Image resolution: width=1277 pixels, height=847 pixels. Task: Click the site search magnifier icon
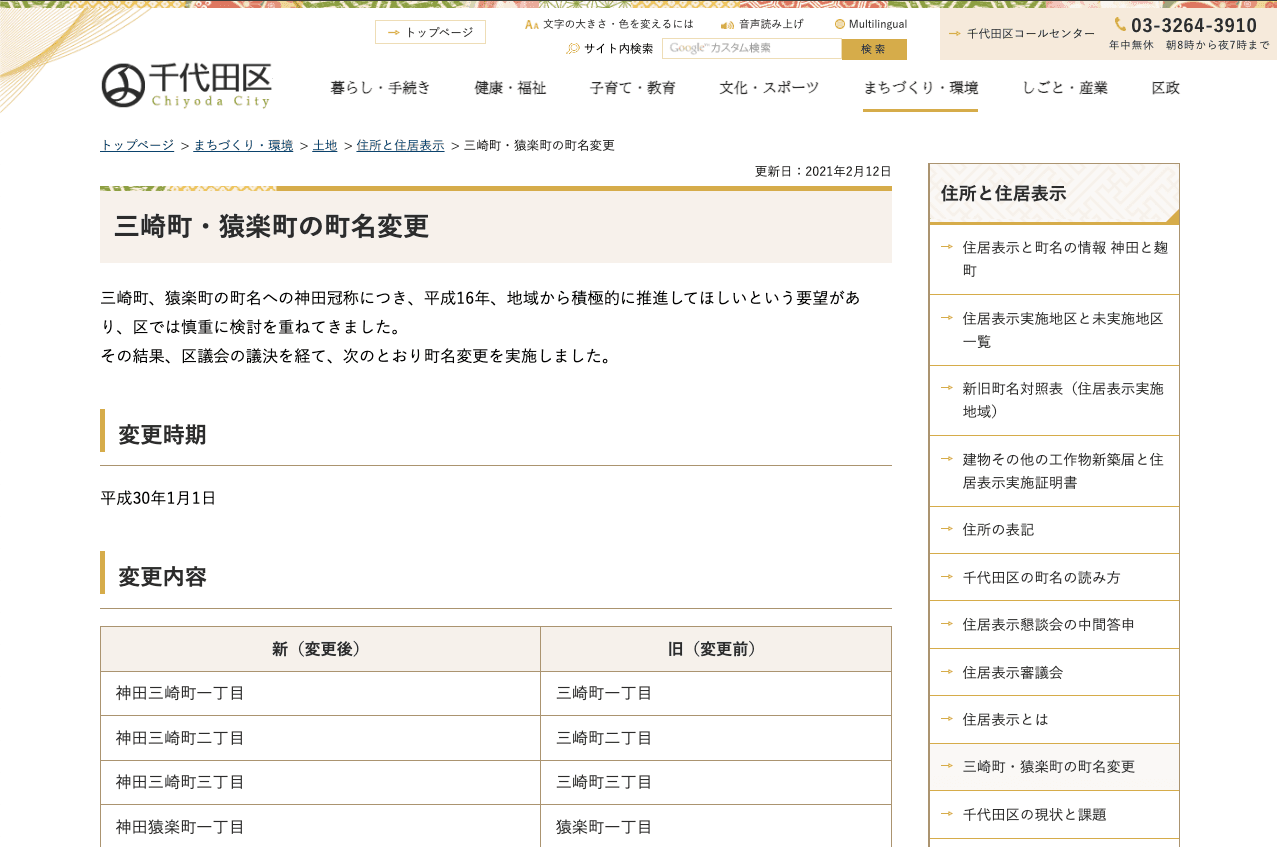[573, 49]
